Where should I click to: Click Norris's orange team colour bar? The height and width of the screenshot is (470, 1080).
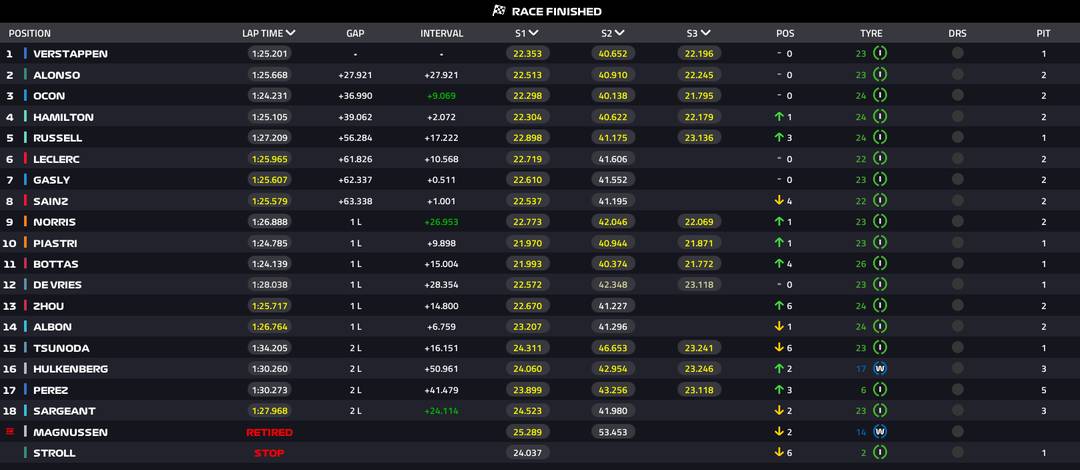coord(25,221)
